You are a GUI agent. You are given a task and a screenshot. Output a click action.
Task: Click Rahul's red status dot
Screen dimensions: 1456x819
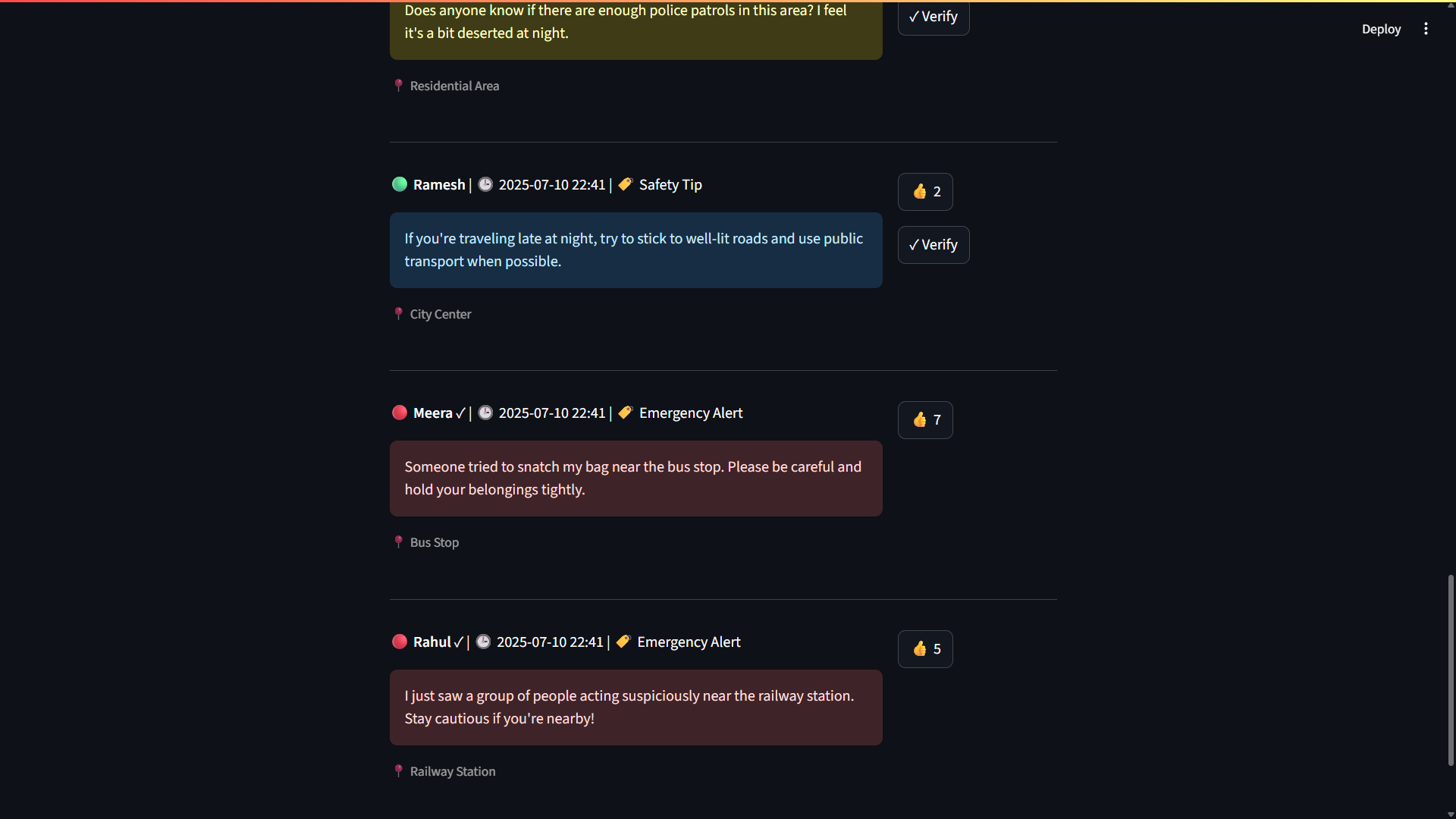(x=400, y=642)
